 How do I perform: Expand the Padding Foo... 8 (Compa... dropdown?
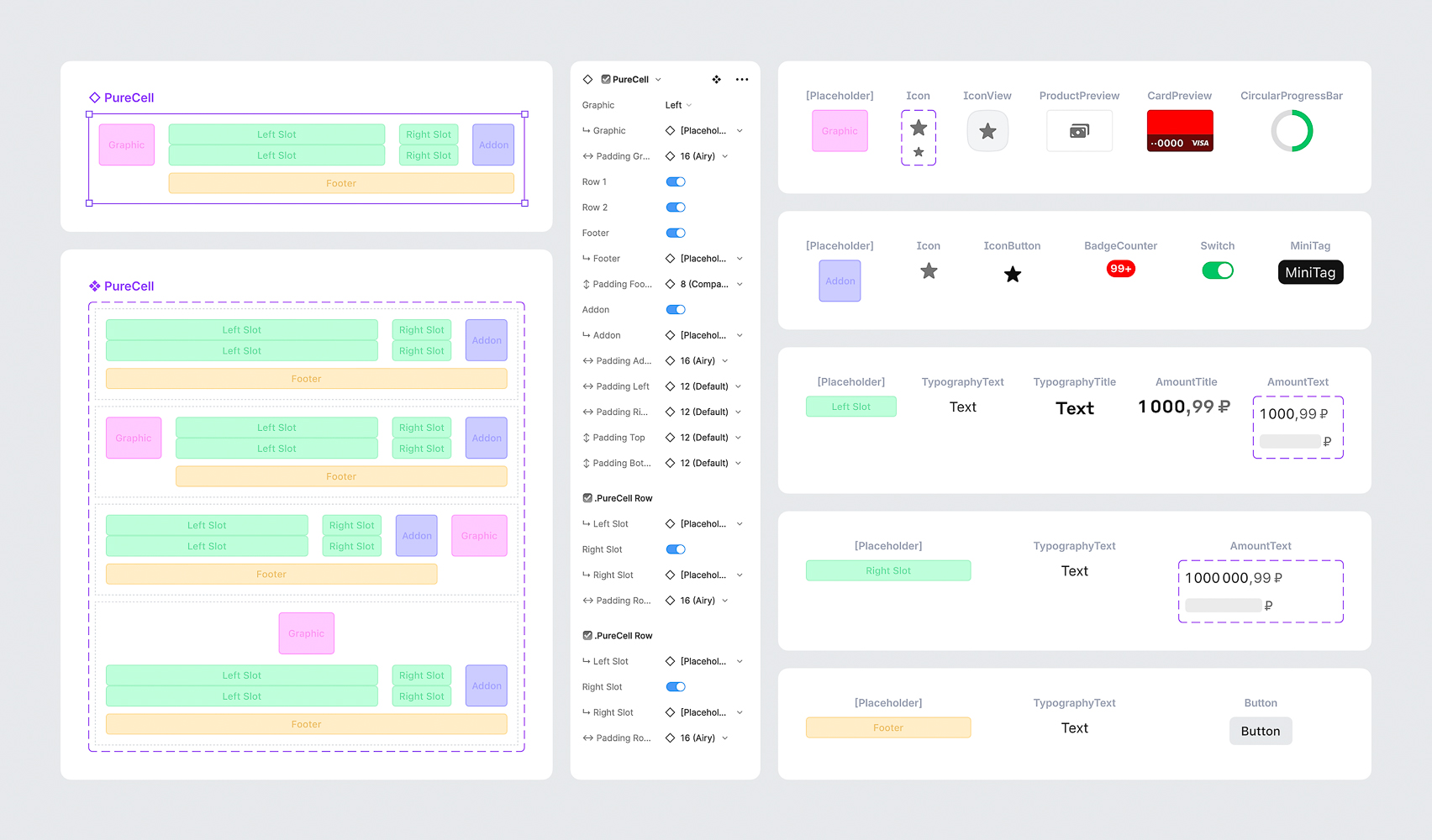pyautogui.click(x=703, y=284)
